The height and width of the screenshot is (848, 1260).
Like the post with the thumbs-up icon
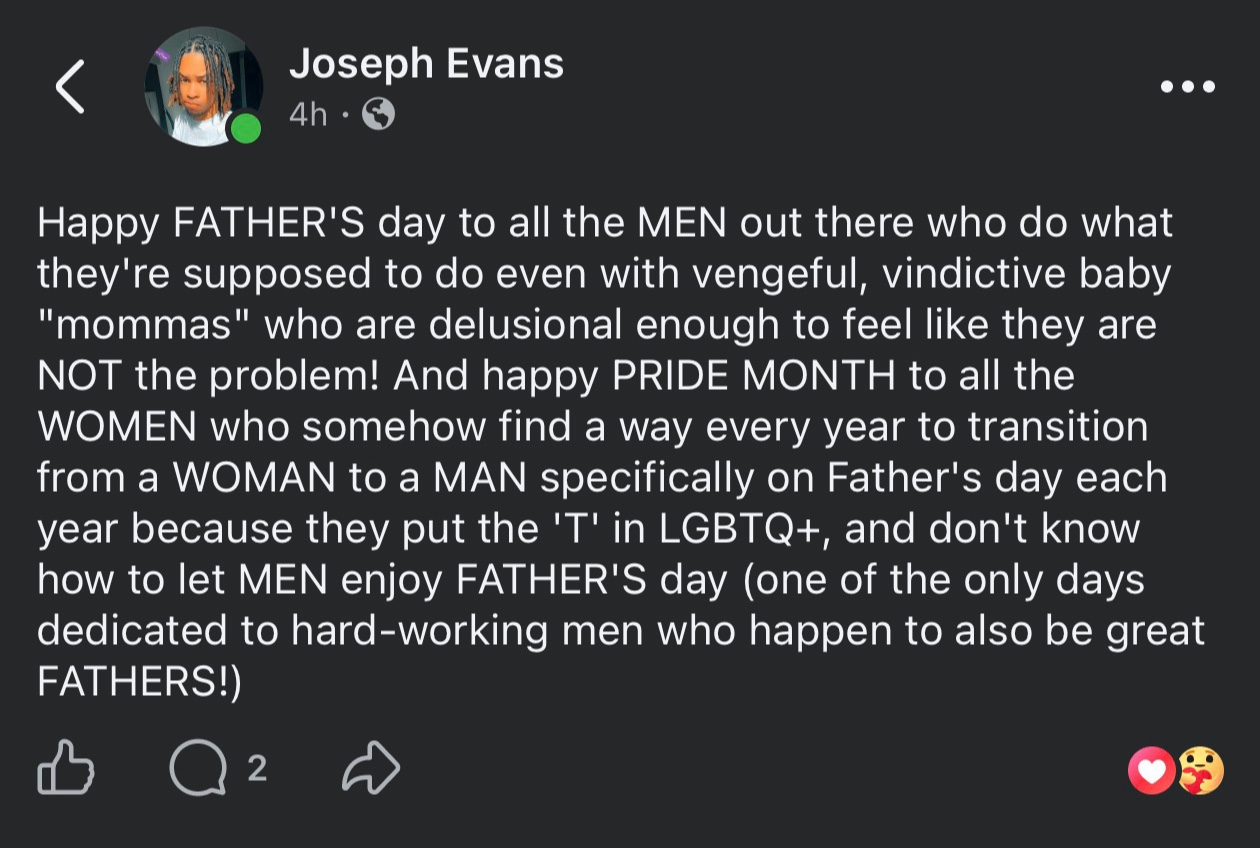[x=66, y=768]
